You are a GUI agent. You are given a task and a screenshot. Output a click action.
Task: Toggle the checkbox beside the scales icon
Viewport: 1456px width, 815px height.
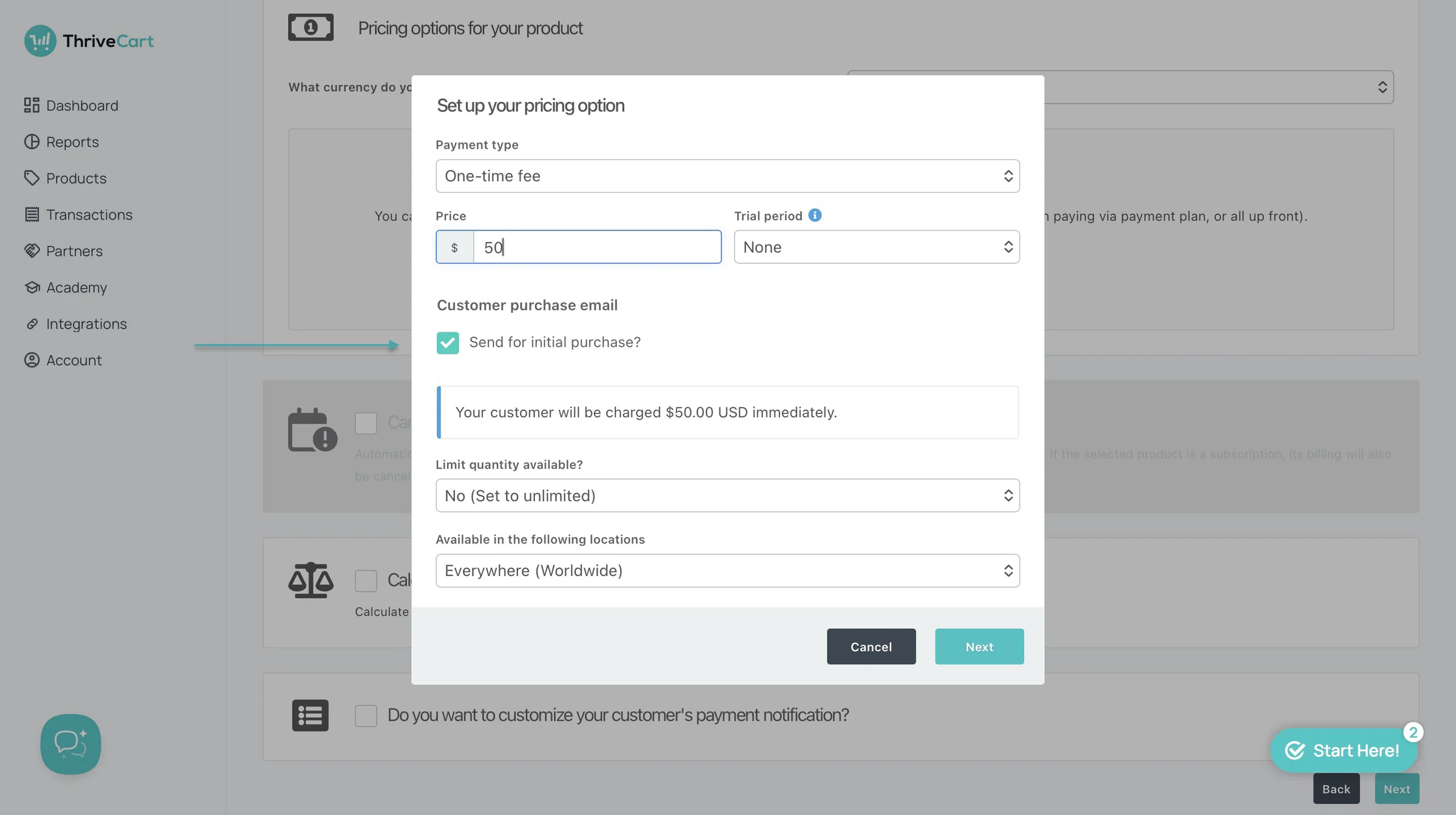[366, 580]
